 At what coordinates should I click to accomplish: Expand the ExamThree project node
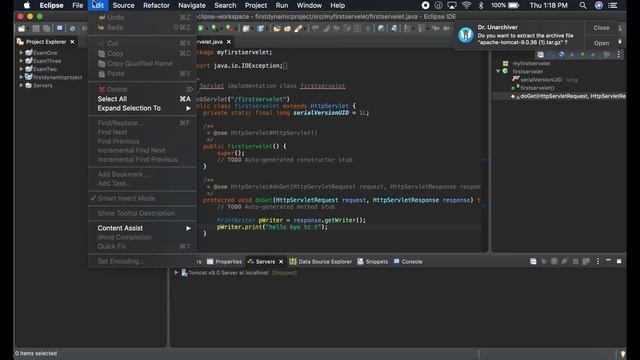click(21, 61)
